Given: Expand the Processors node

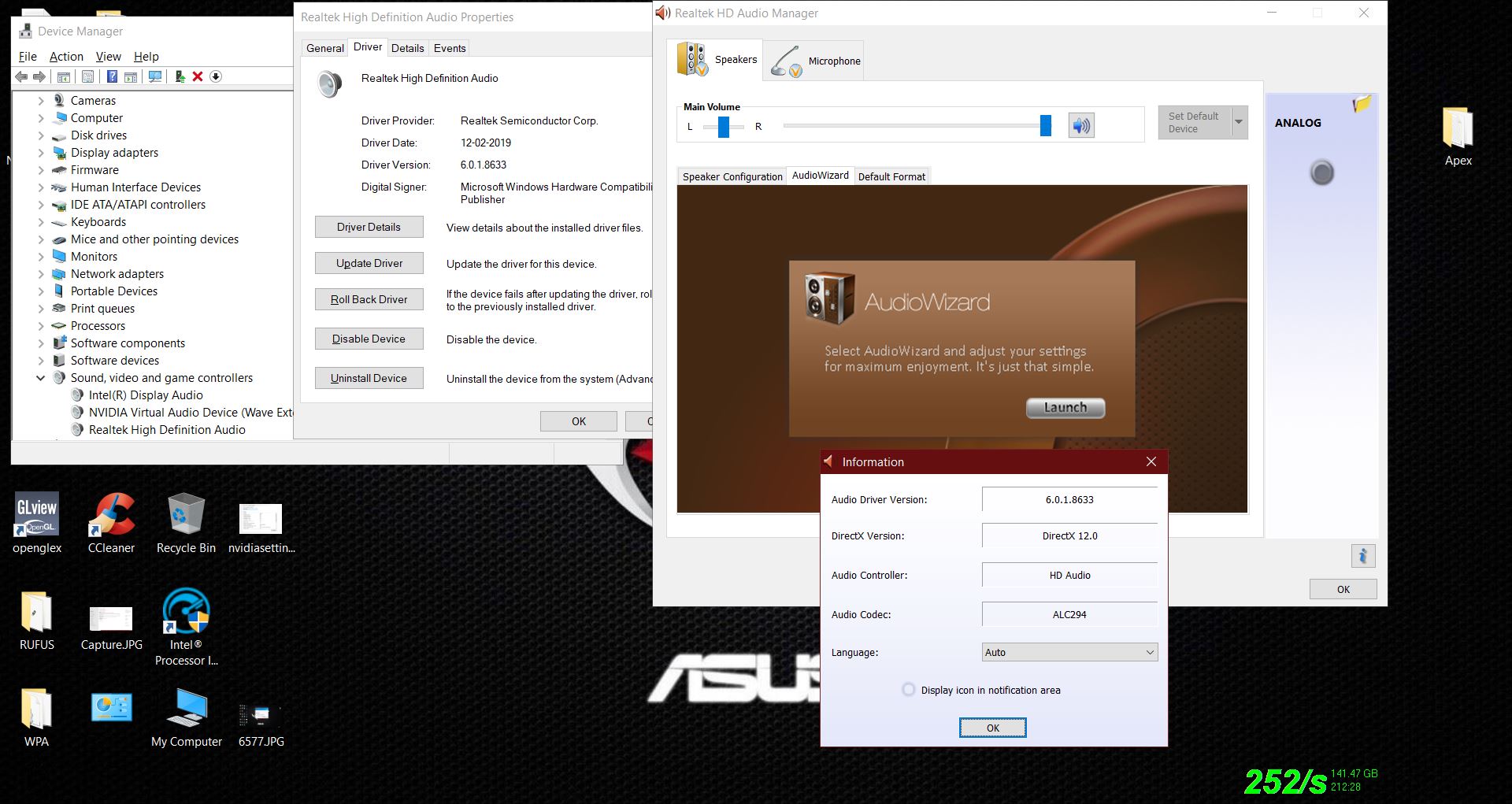Looking at the screenshot, I should [x=41, y=326].
